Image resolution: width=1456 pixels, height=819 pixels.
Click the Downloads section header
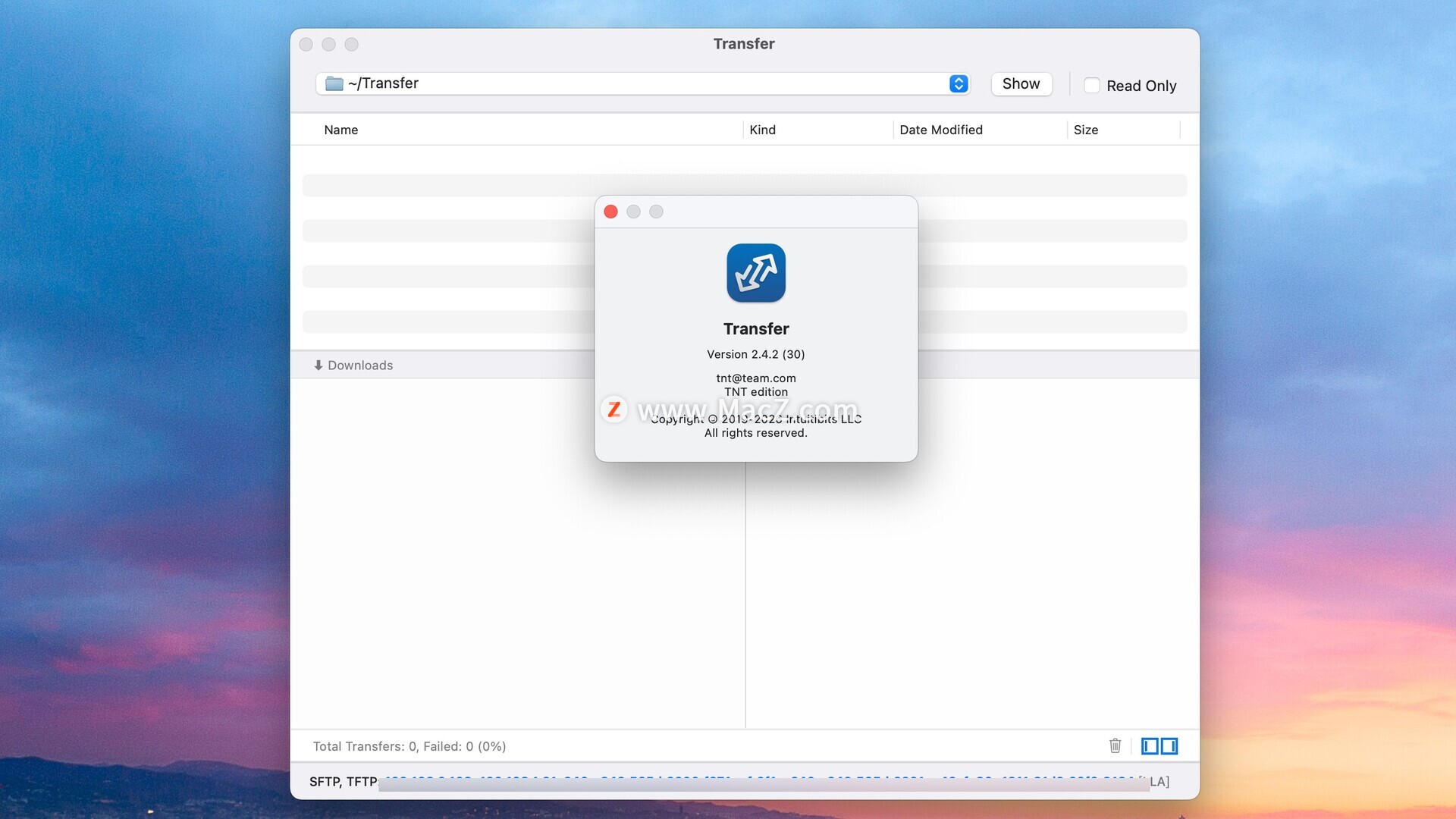(360, 366)
